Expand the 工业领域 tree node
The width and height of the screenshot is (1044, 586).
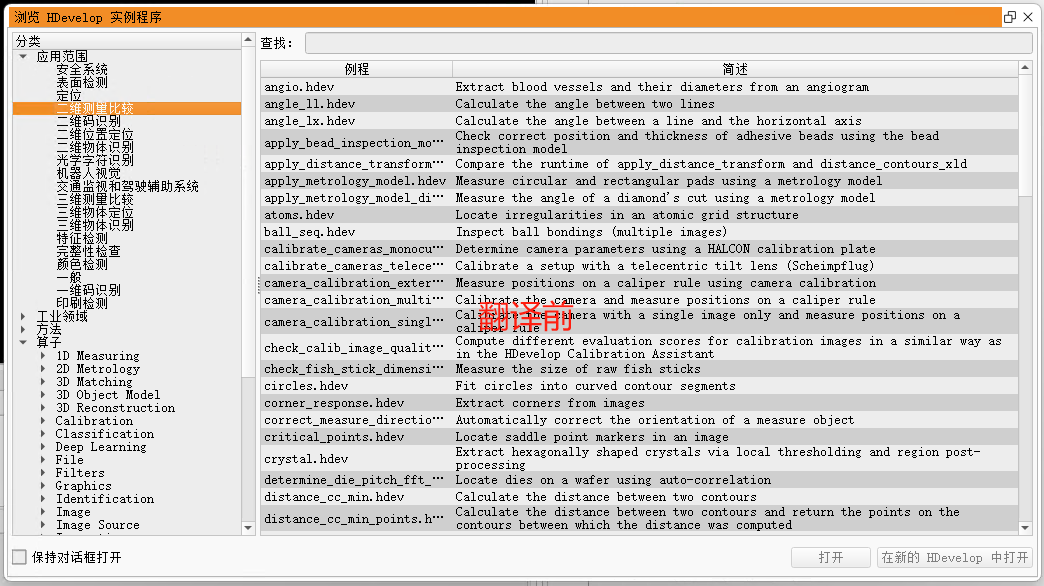click(x=23, y=316)
